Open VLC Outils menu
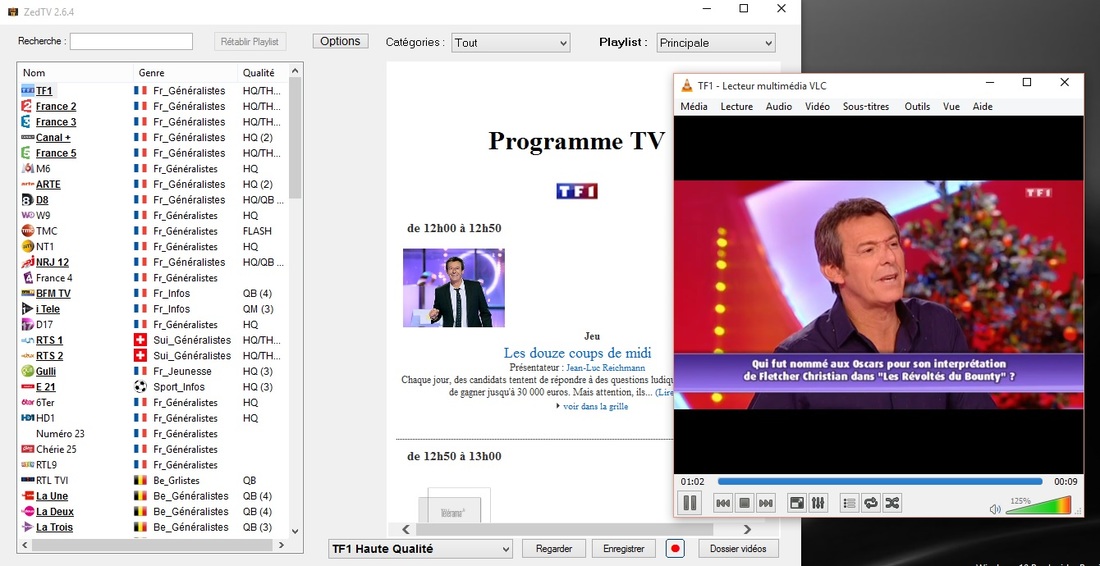The height and width of the screenshot is (566, 1100). pyautogui.click(x=917, y=107)
